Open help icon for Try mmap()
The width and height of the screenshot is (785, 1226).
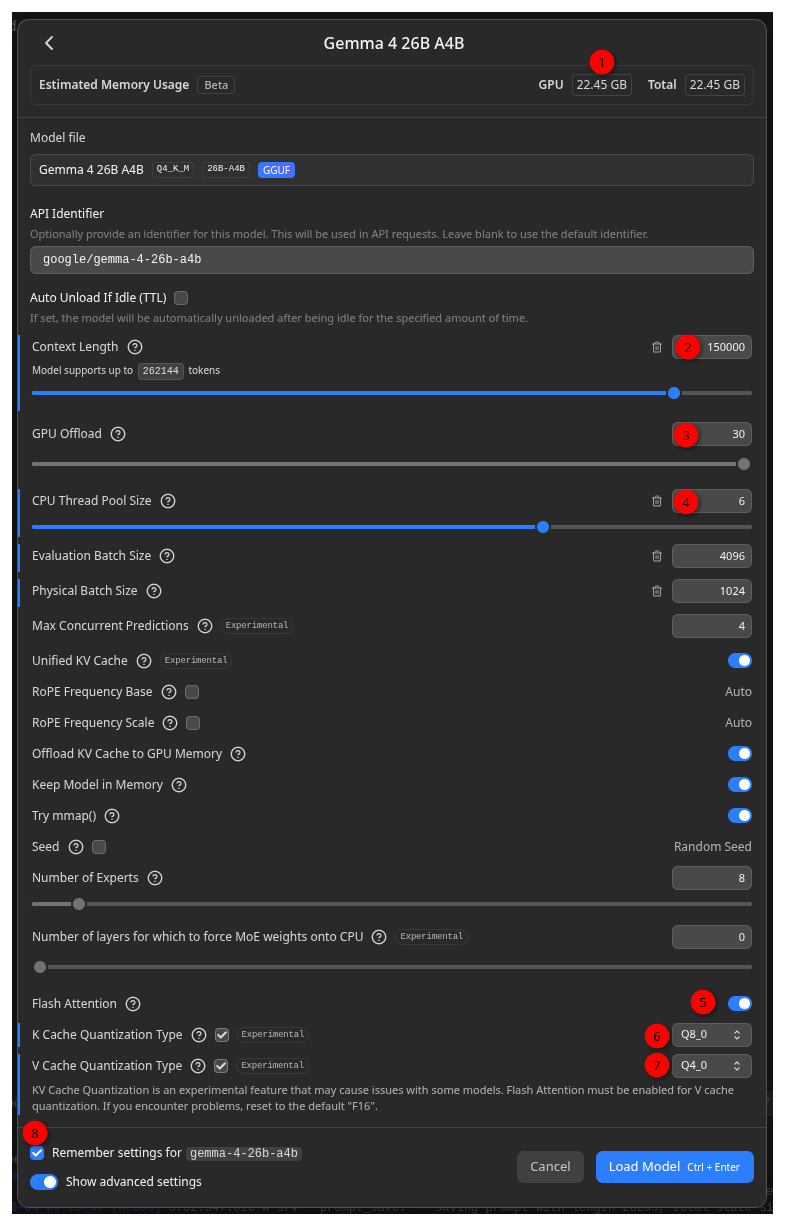(x=112, y=816)
